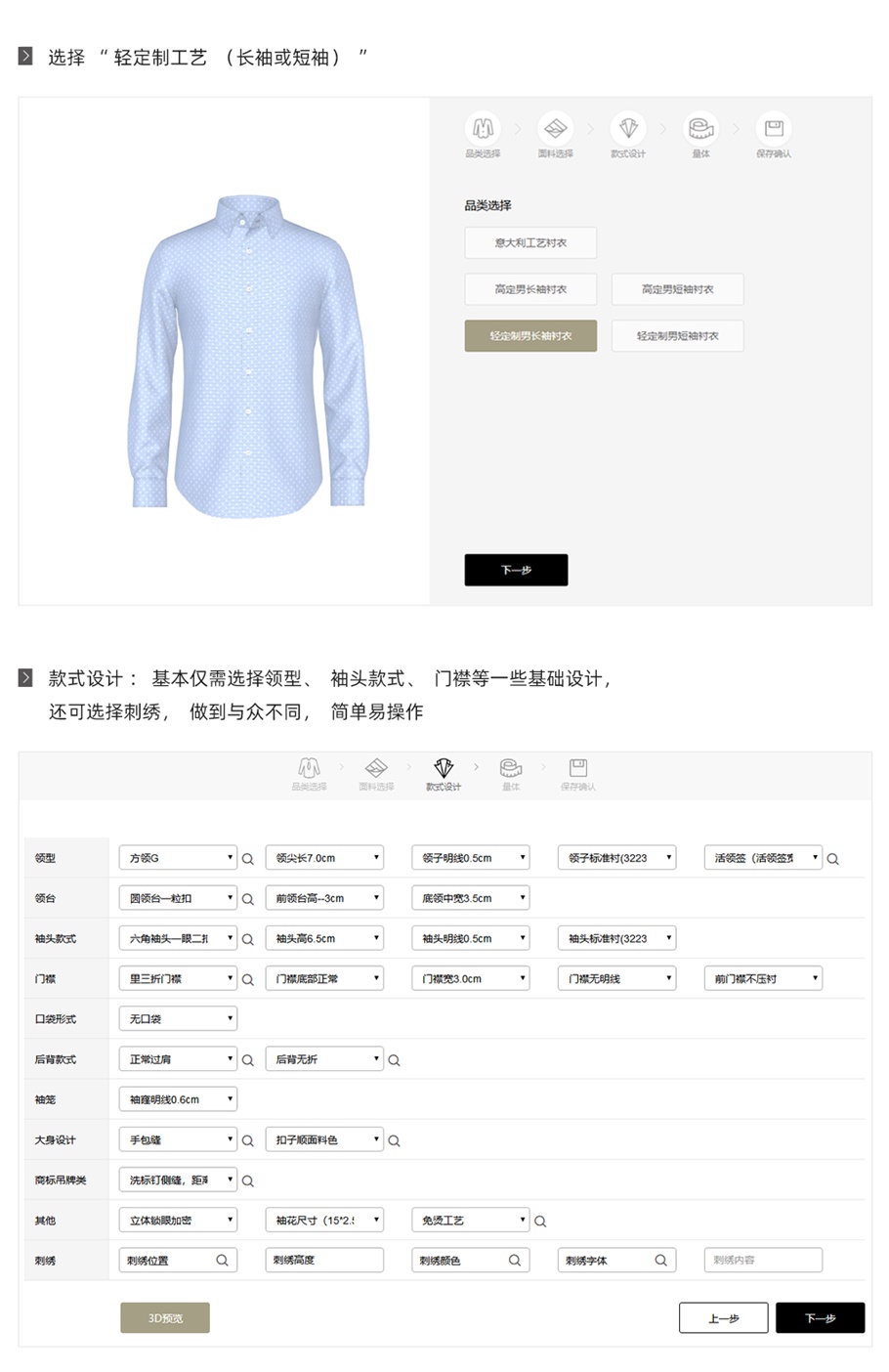The image size is (889, 1372).
Task: Click the 面料选择 fabric step icon in the top panel
Action: coord(555,128)
